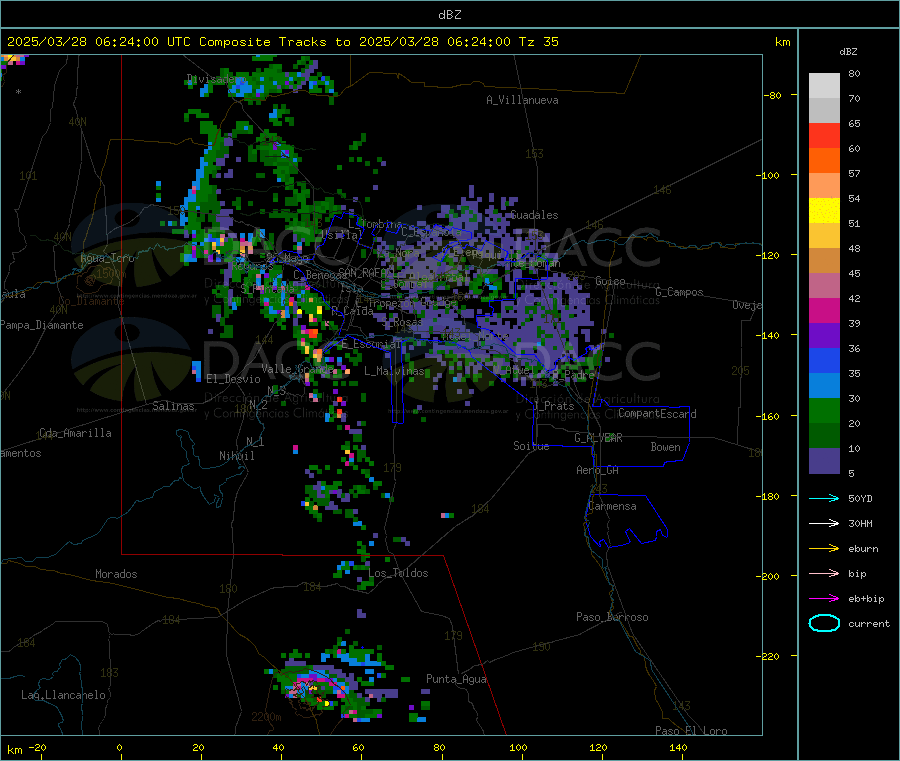Viewport: 900px width, 761px height.
Task: Click the 'Cda_Amarilla' map label
Action: pos(75,433)
